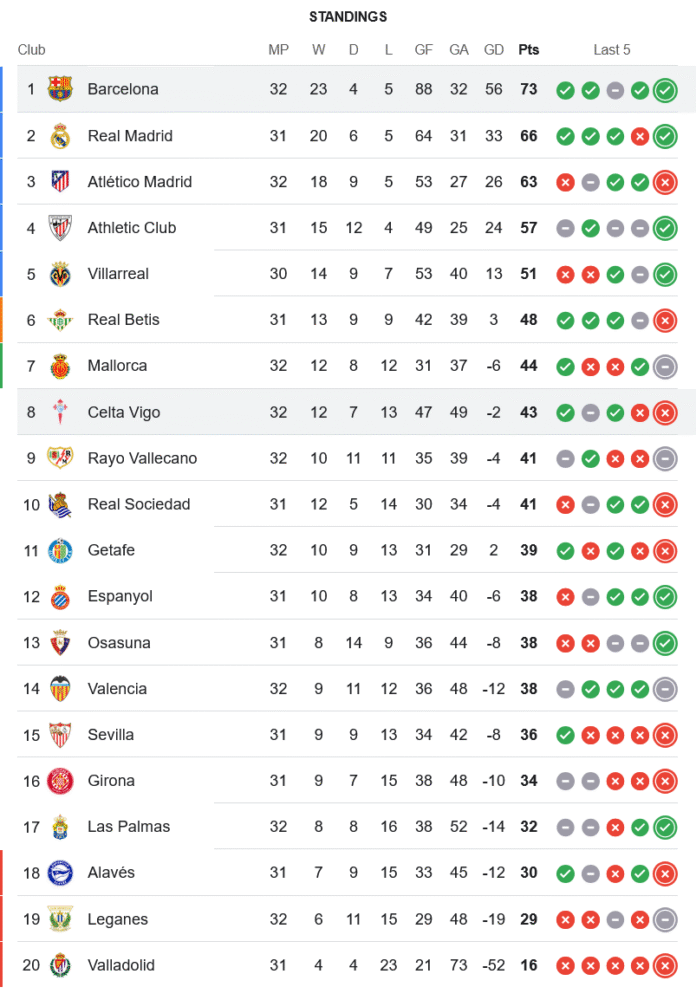Viewport: 696px width, 1000px height.
Task: Click the Villarreal yellow crest
Action: click(60, 274)
